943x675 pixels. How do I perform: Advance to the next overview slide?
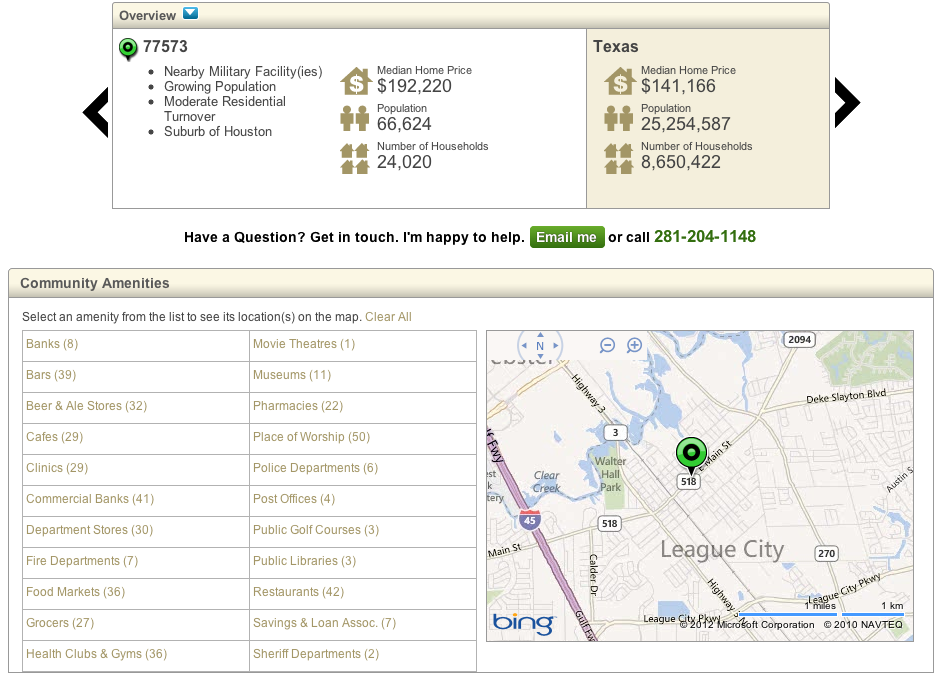[x=847, y=103]
